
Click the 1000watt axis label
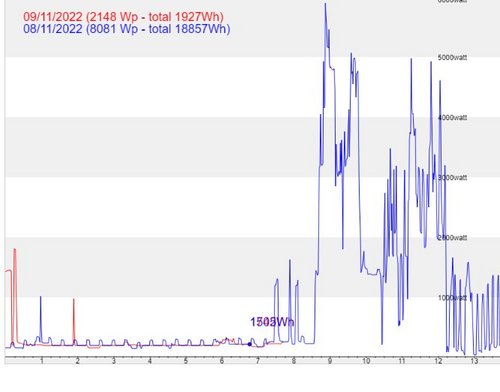tap(452, 298)
